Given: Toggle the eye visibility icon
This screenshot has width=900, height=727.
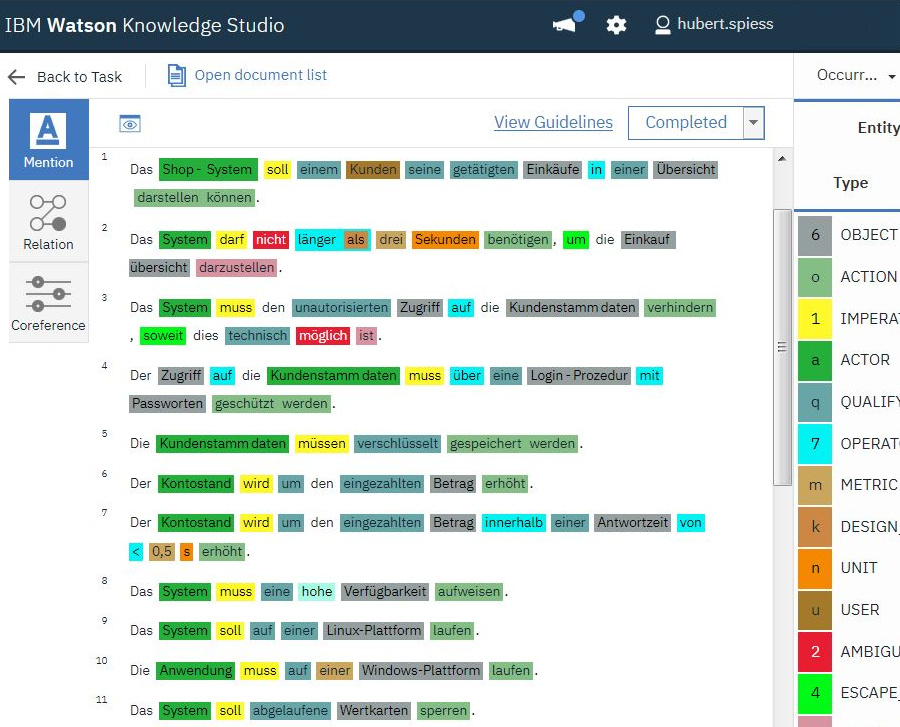Looking at the screenshot, I should click(130, 124).
